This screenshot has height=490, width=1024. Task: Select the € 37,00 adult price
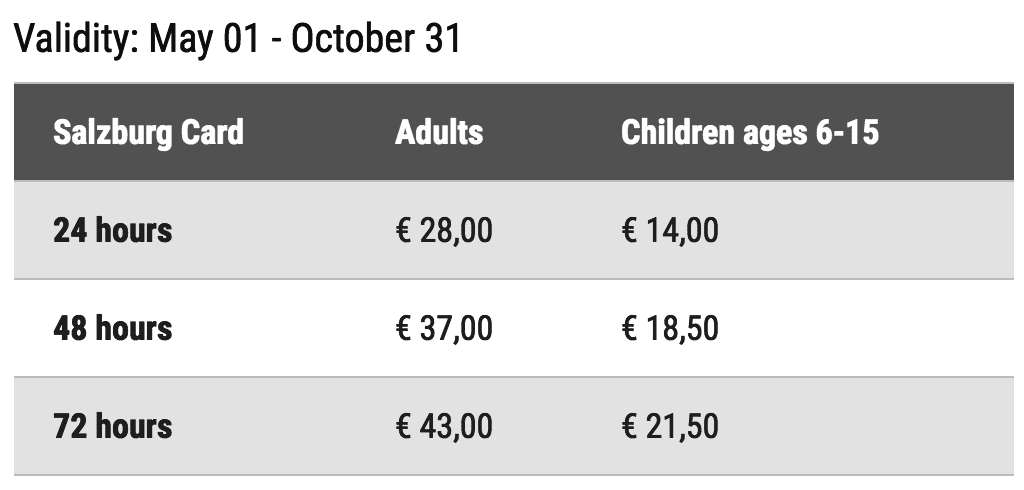coord(444,329)
